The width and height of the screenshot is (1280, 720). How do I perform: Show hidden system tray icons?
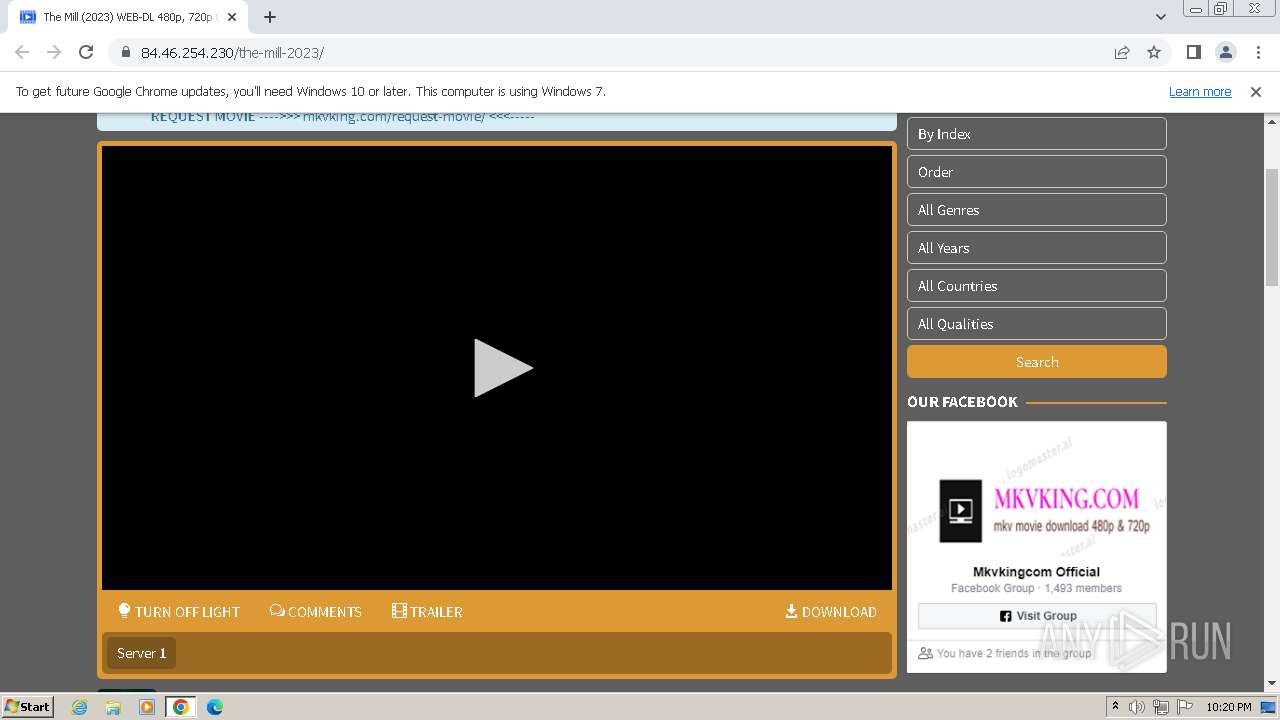click(1115, 707)
